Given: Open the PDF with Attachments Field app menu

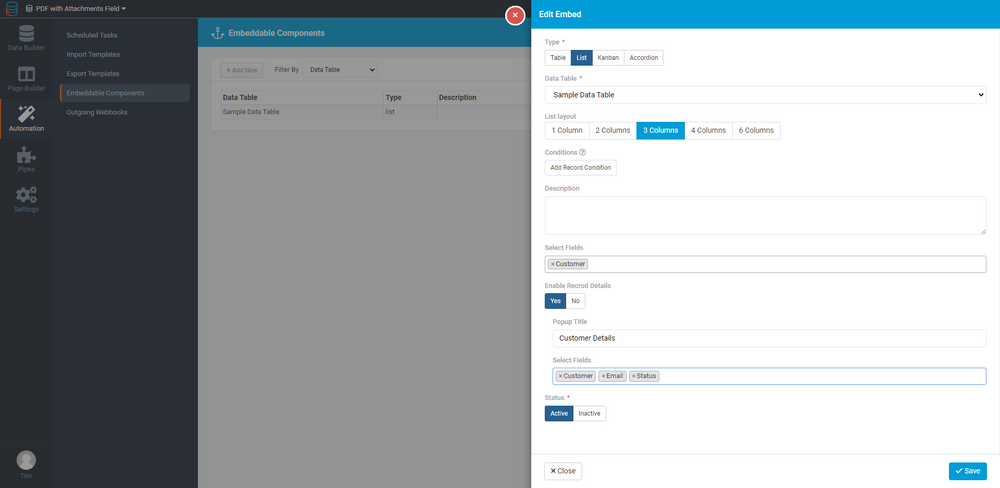Looking at the screenshot, I should tap(75, 8).
